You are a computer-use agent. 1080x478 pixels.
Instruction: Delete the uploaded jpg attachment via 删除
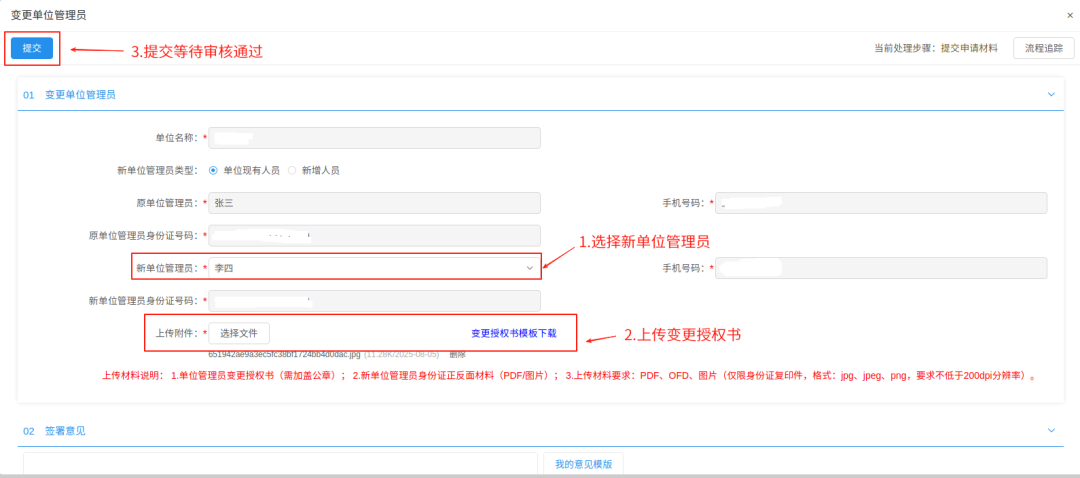[457, 354]
